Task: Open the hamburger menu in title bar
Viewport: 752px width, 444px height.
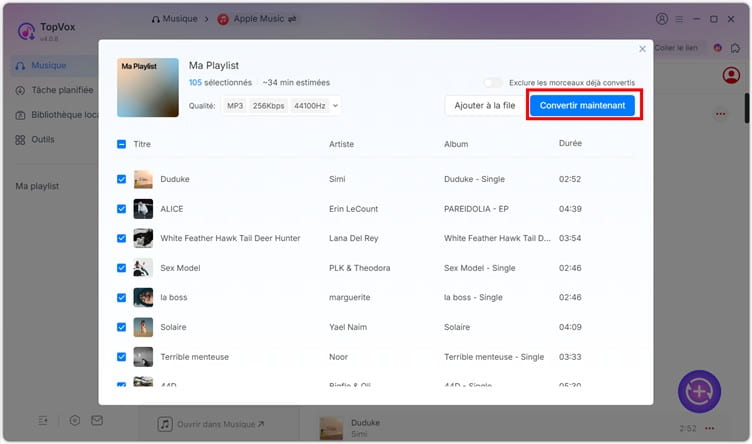Action: (679, 19)
